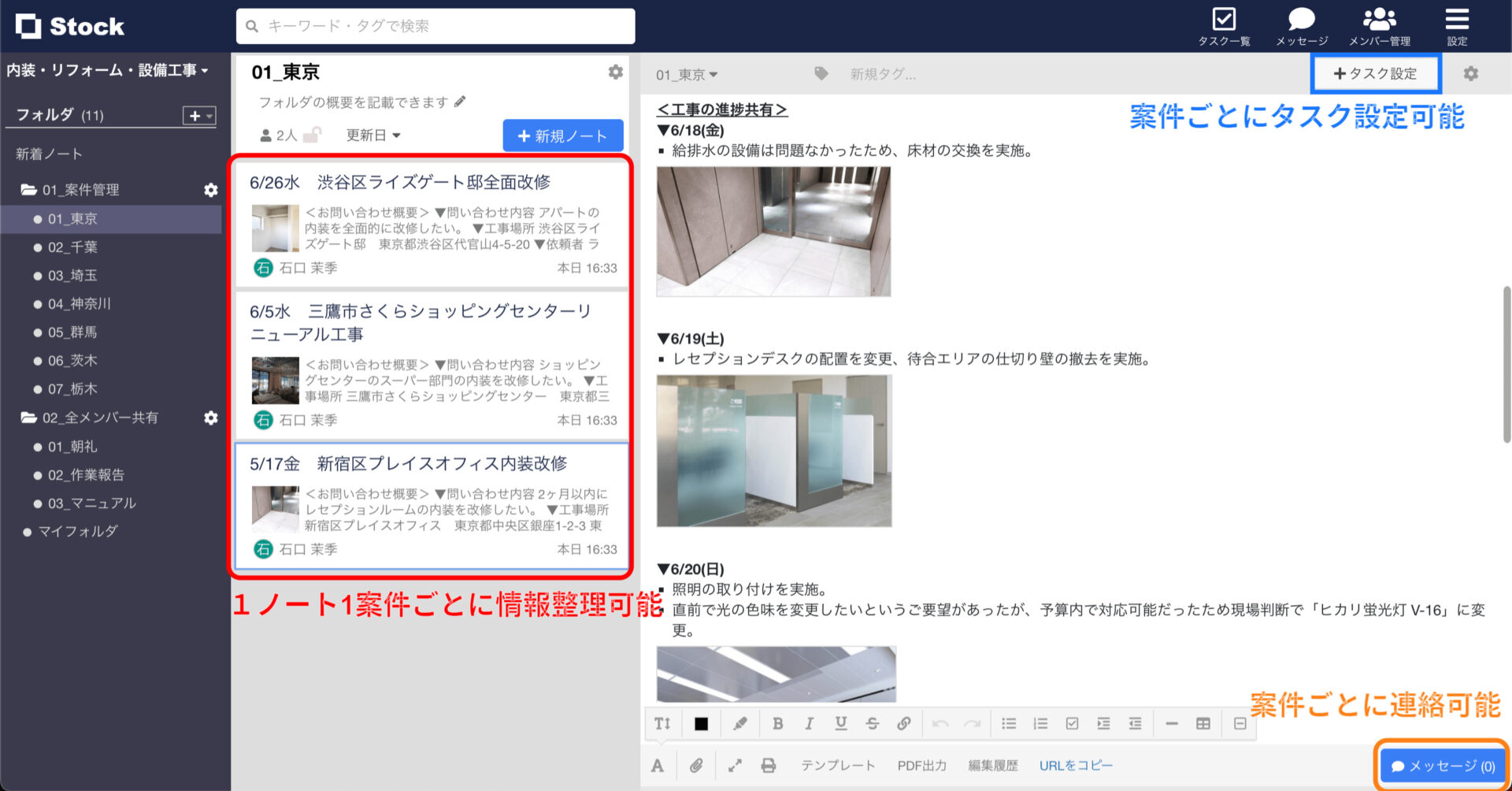
Task: Click テンプレート in bottom toolbar
Action: 838,765
